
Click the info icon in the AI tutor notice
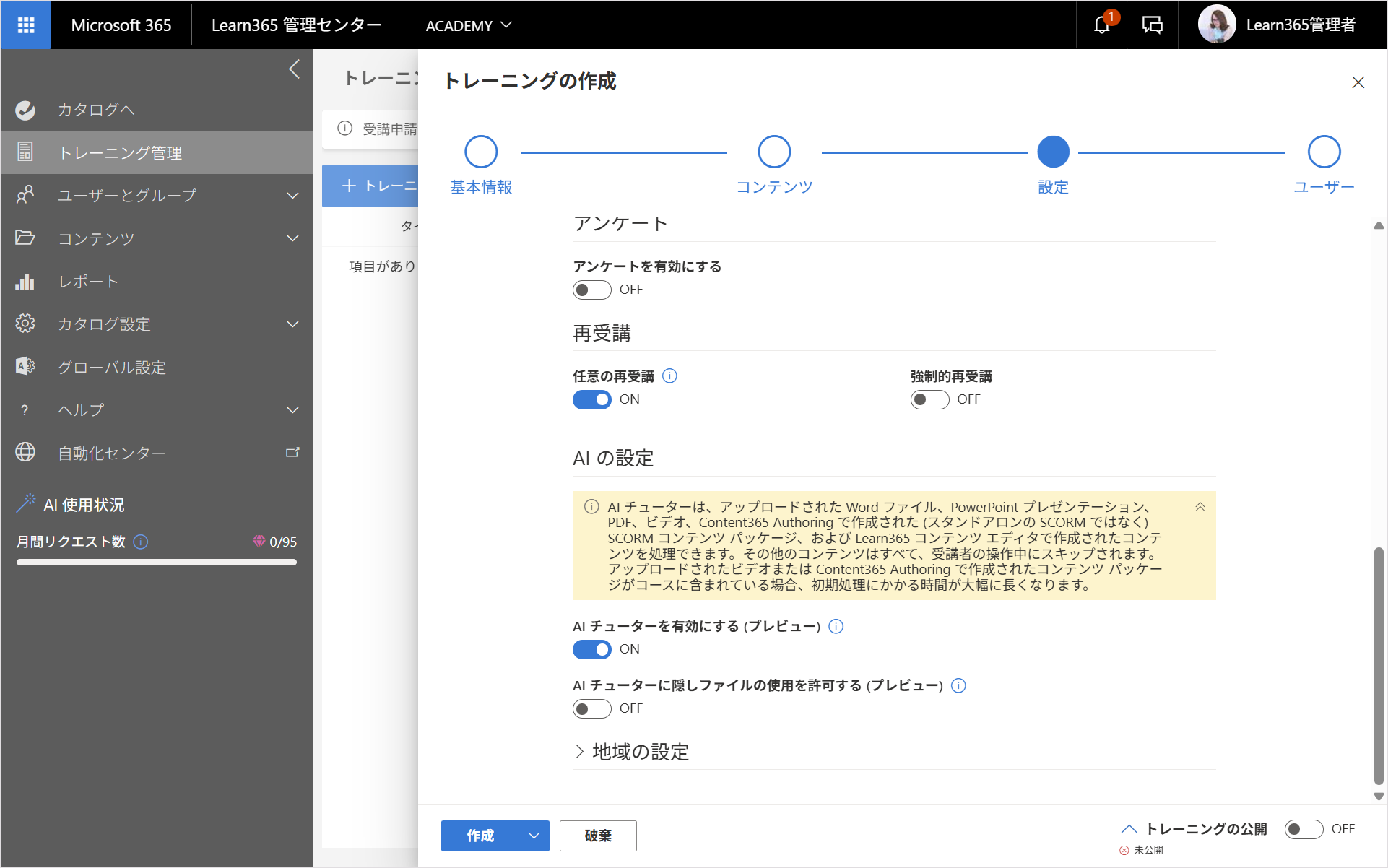click(x=591, y=507)
